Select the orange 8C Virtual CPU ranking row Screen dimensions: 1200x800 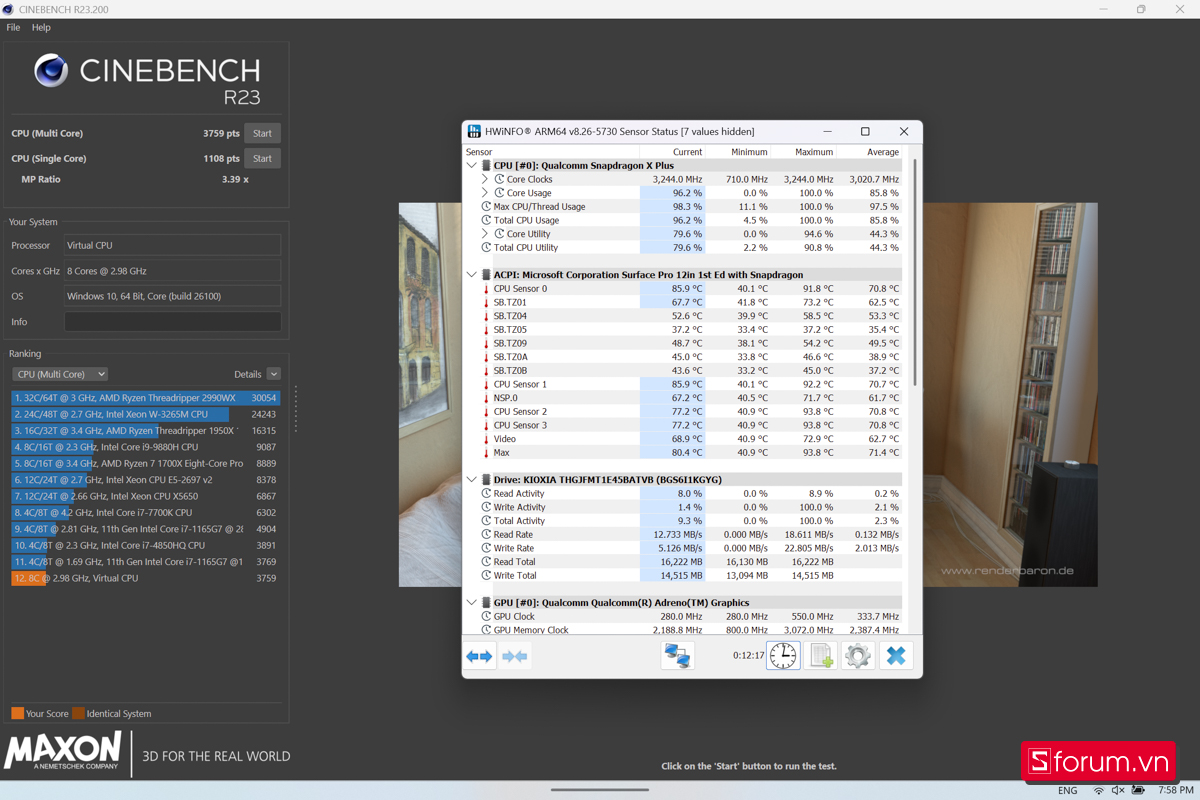pyautogui.click(x=145, y=578)
